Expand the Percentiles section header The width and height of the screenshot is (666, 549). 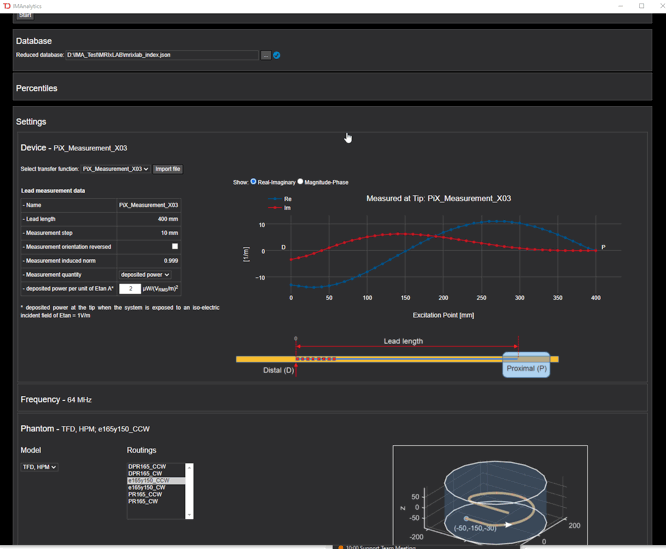[37, 88]
